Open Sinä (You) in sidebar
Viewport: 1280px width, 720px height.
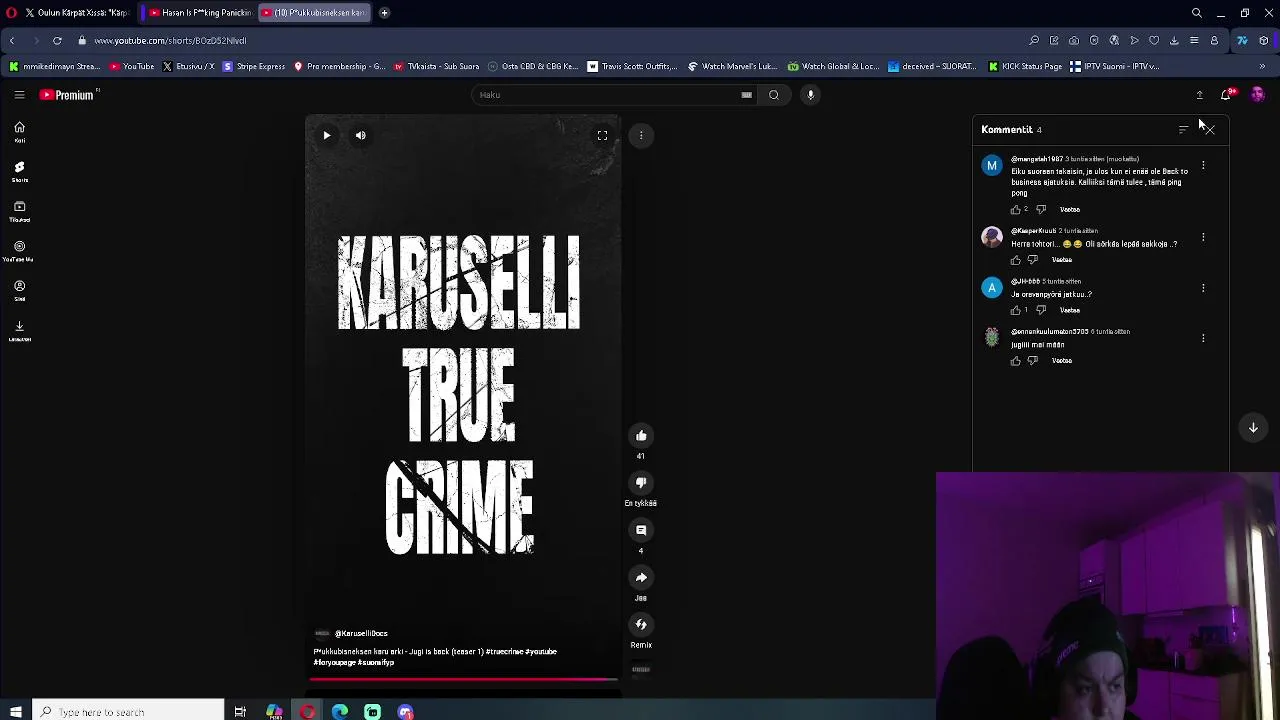click(x=19, y=291)
